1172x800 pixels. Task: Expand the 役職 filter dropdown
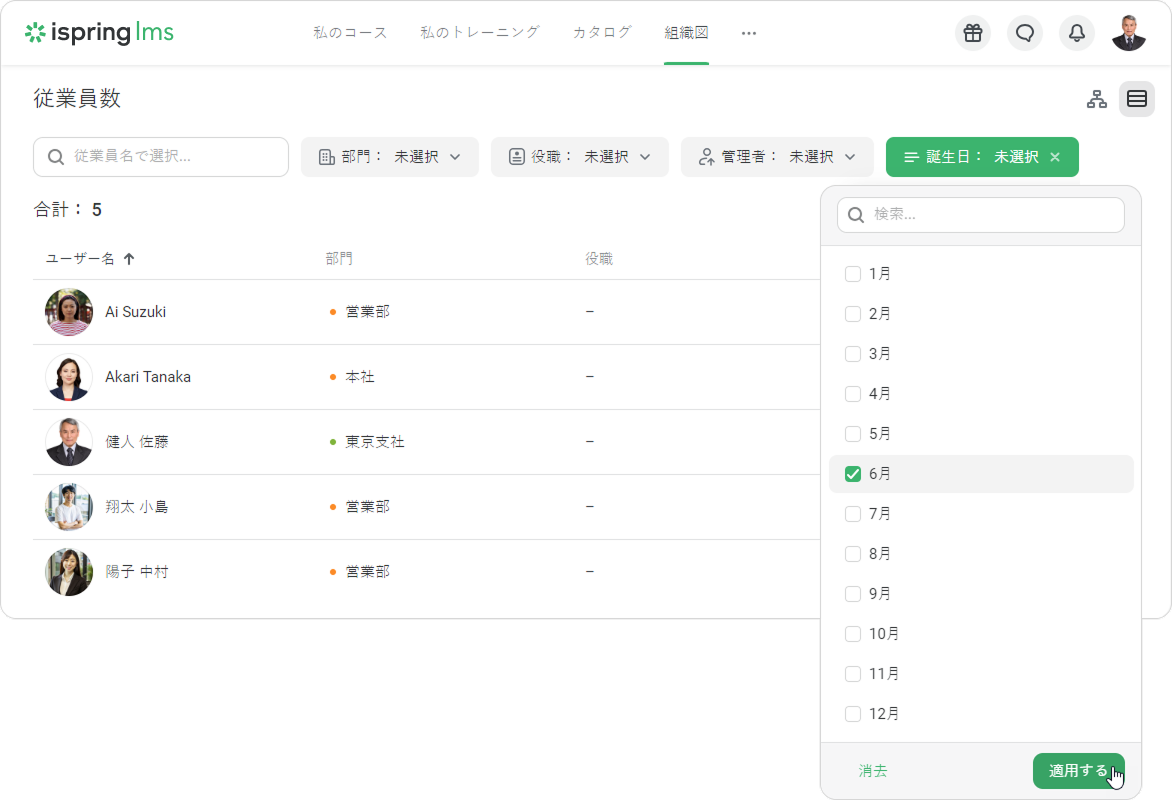click(x=579, y=157)
